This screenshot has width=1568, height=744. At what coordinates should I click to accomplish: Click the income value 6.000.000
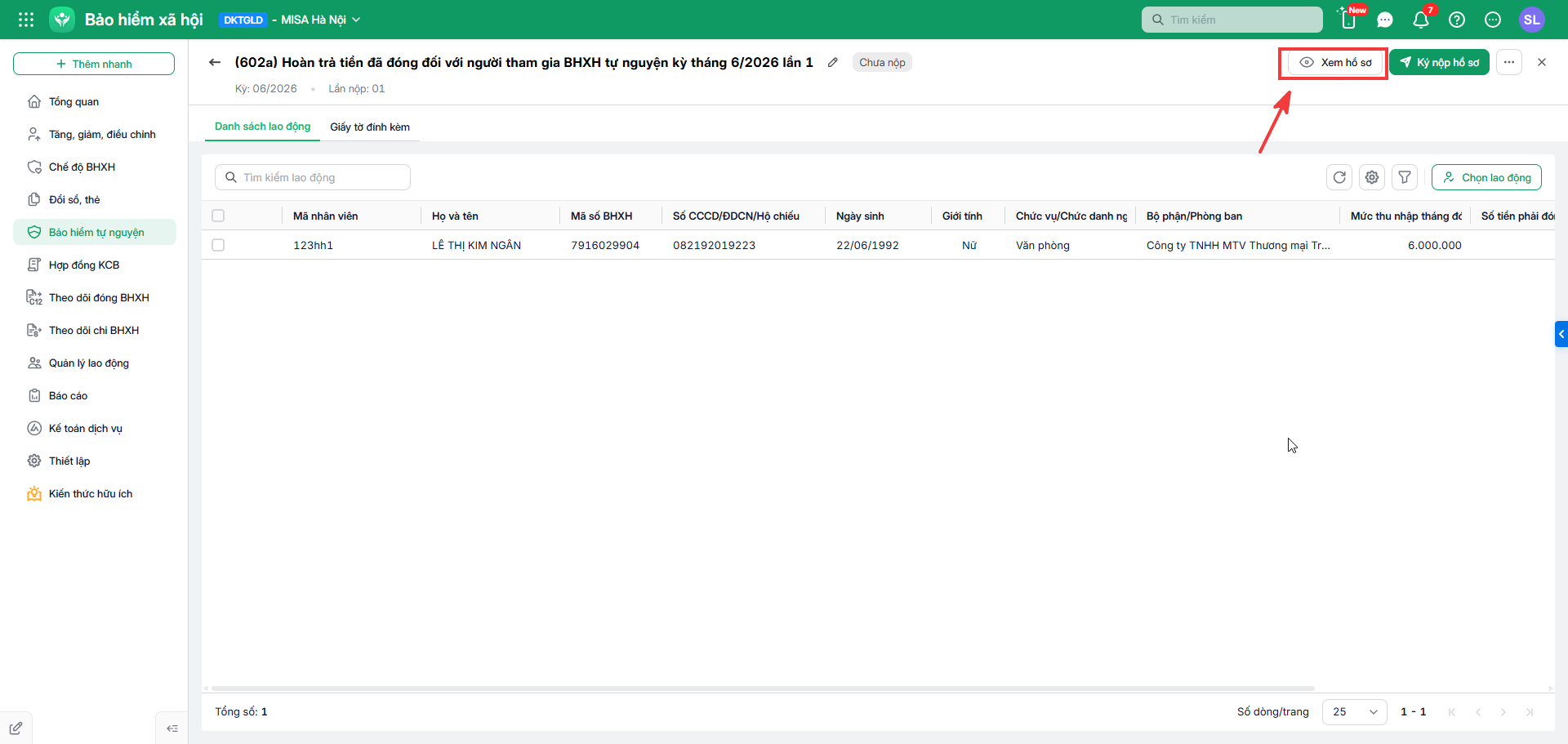1435,245
